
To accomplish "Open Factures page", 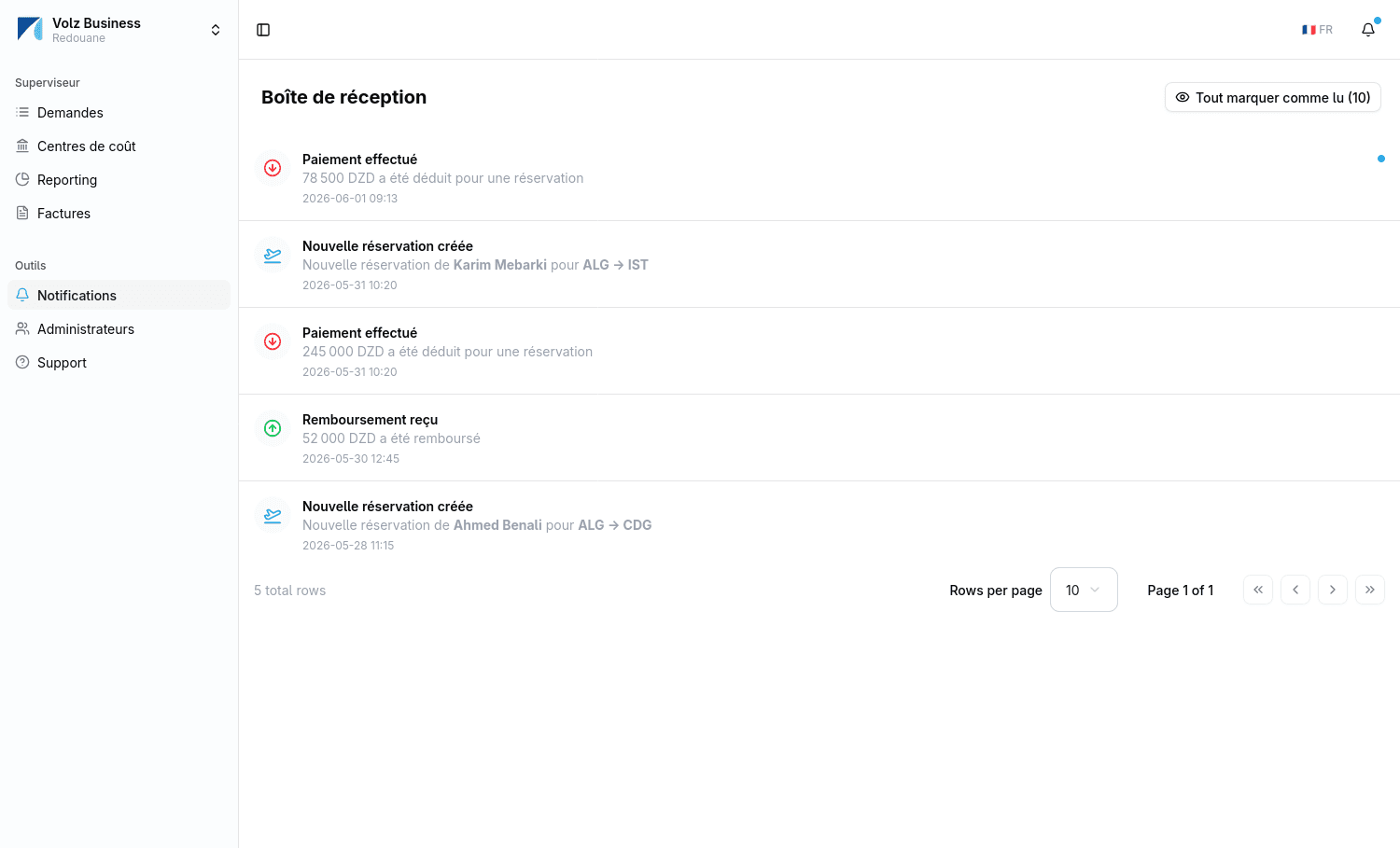I will coord(119,213).
